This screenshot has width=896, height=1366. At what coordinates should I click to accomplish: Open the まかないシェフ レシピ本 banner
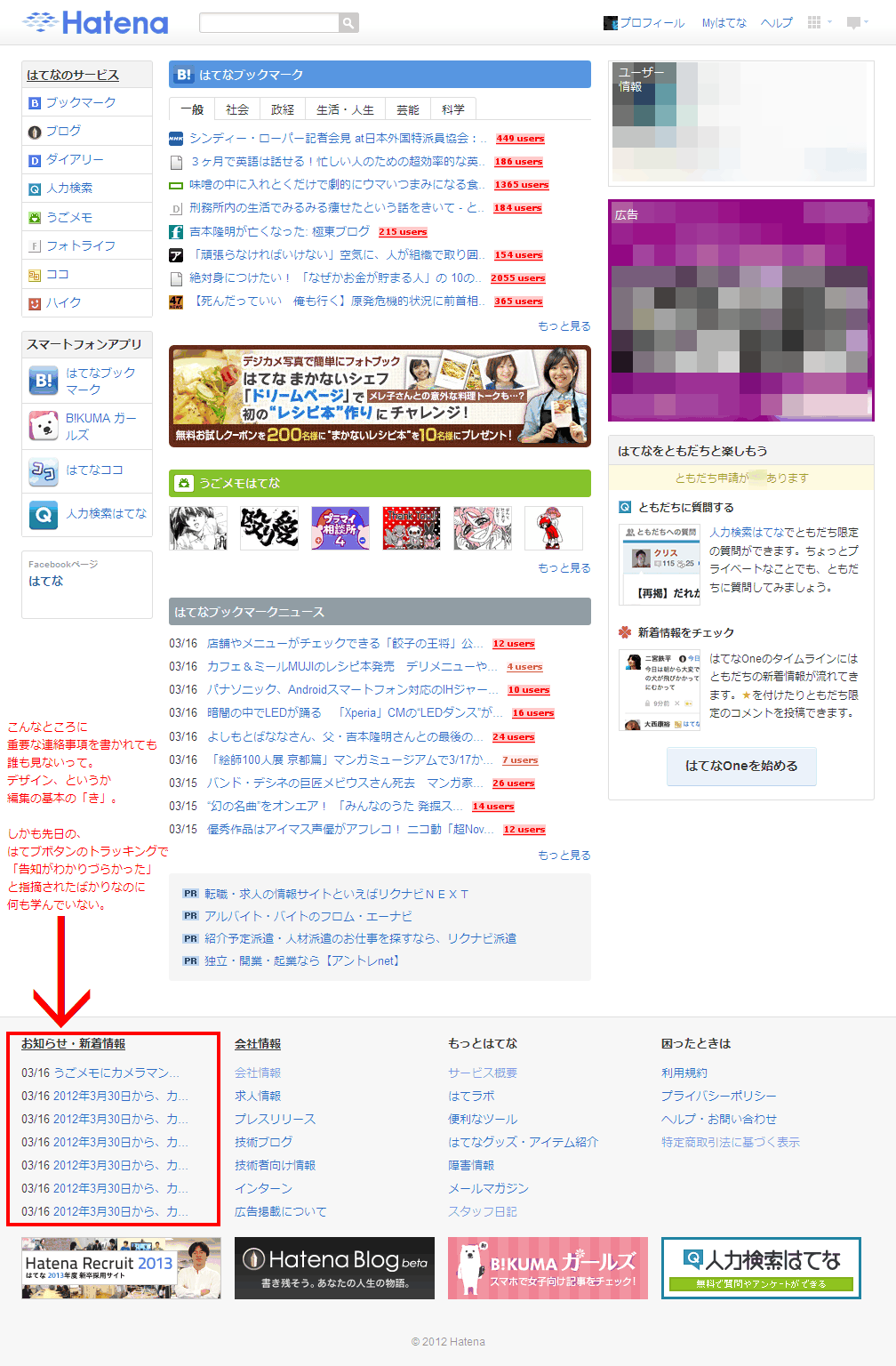pos(380,396)
